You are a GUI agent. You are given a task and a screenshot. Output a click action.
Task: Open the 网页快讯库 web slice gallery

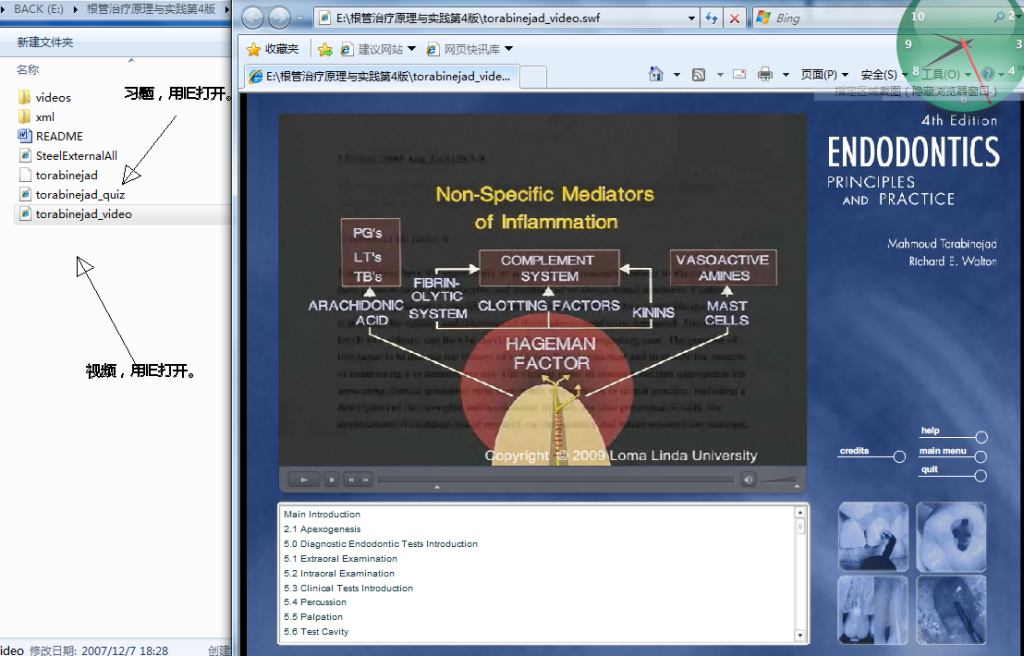463,49
